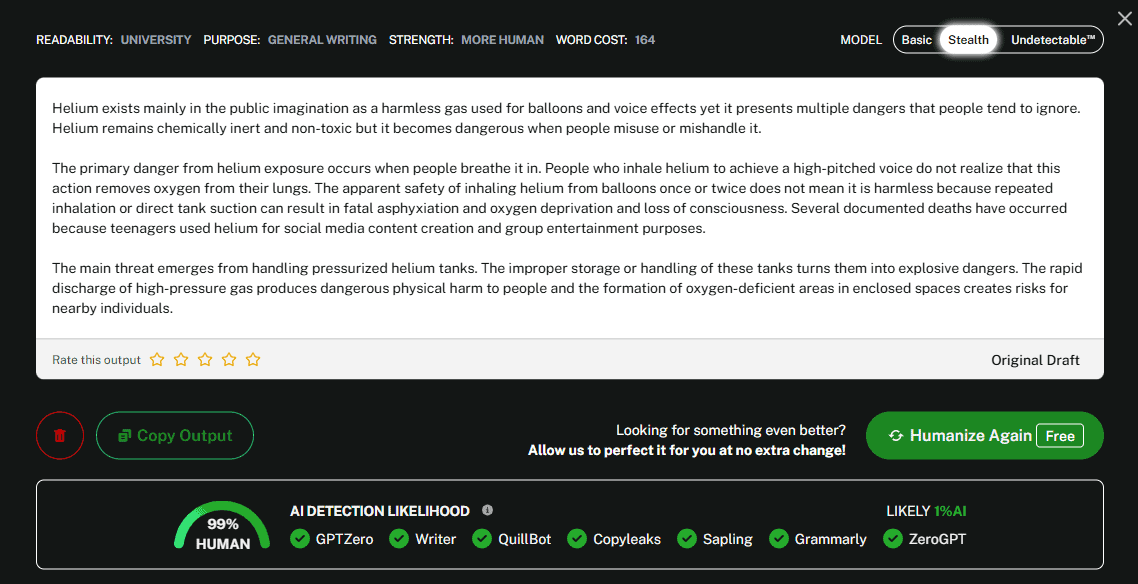The image size is (1138, 584).
Task: Rate output with the second star
Action: tap(181, 359)
